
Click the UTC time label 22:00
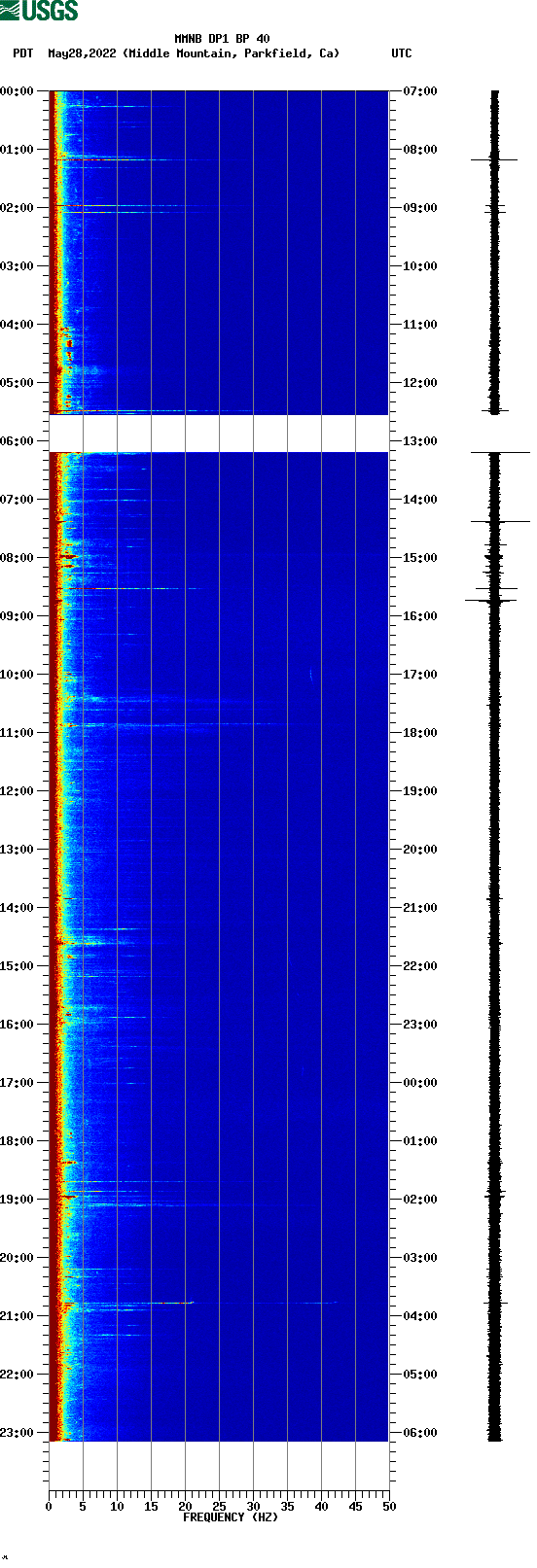(x=420, y=966)
